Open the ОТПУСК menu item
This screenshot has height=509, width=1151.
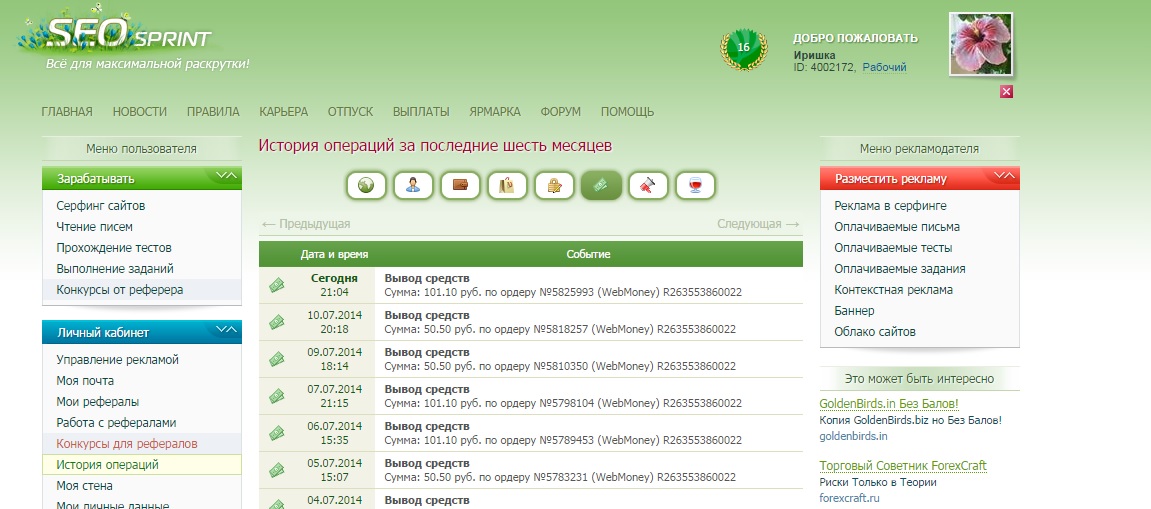click(x=350, y=112)
